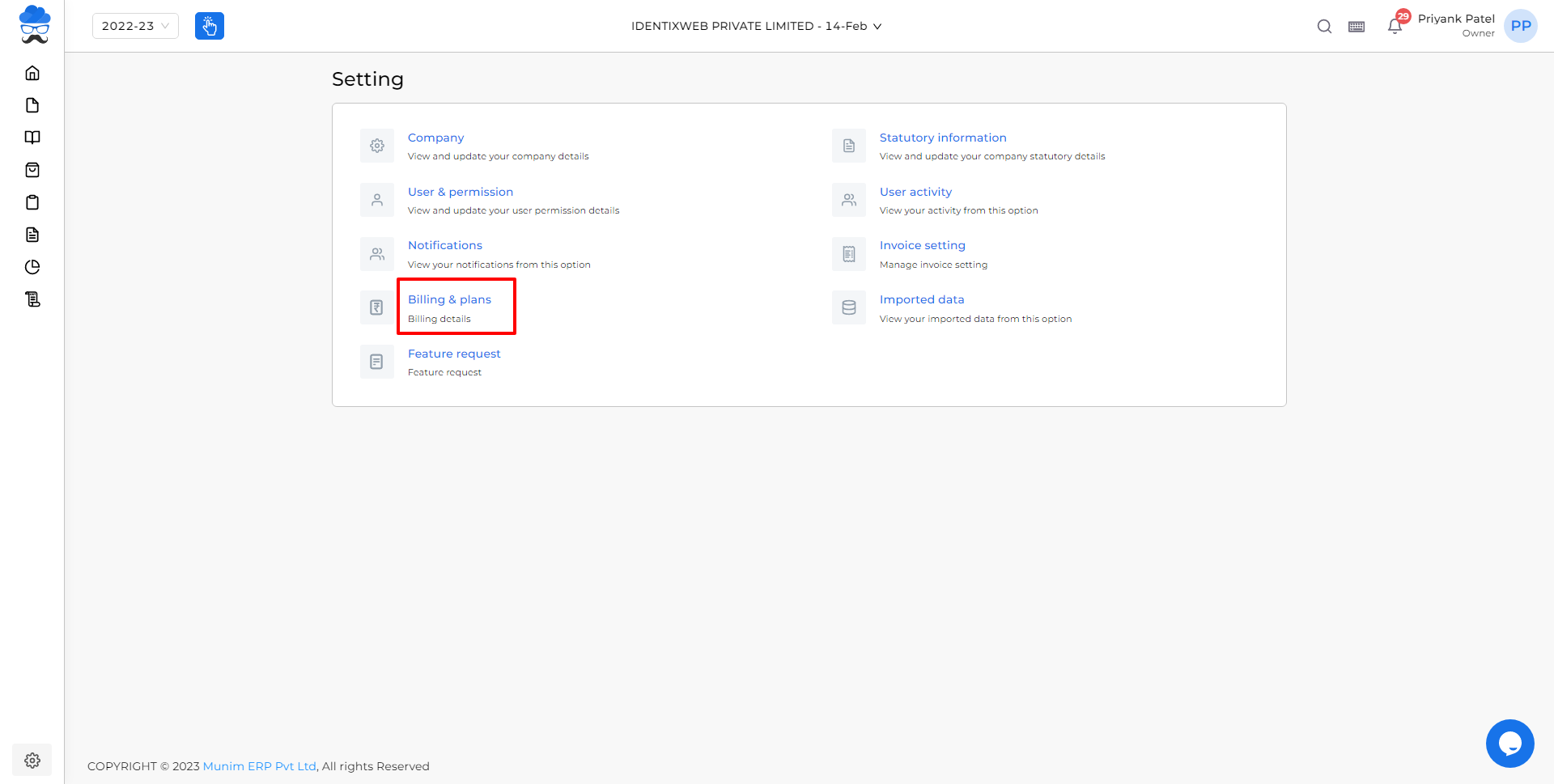Click the 'Owner' role label
1554x784 pixels.
pos(1479,33)
